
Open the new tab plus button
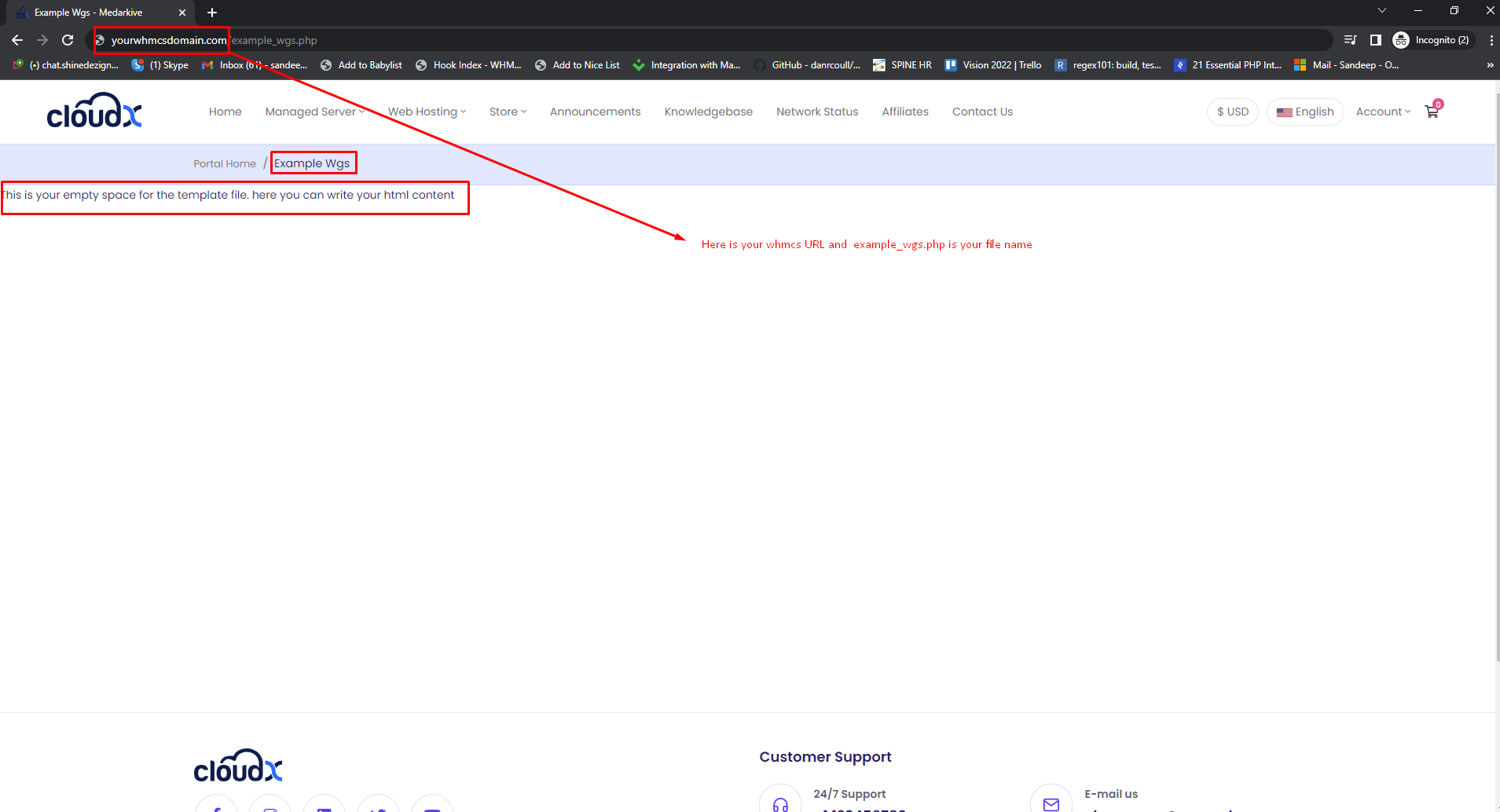[x=212, y=13]
